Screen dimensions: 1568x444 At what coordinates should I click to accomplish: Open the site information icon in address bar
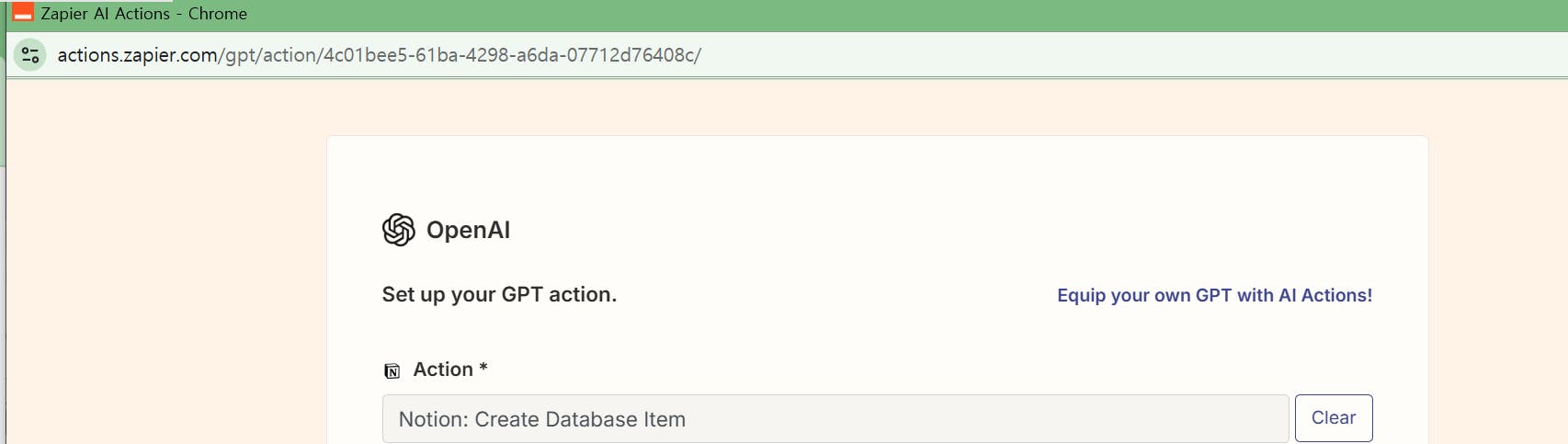[x=30, y=55]
